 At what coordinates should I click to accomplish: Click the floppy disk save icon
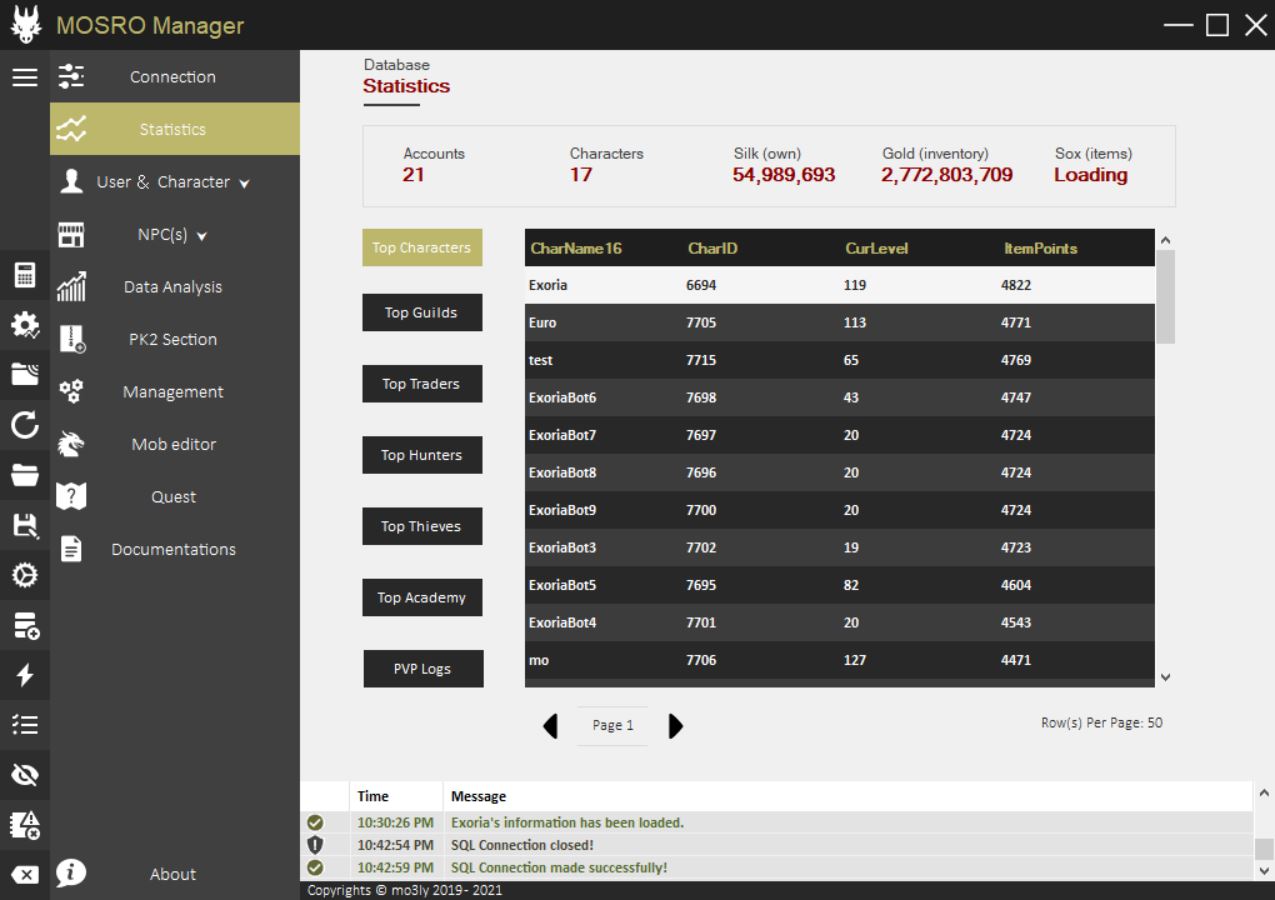click(25, 526)
